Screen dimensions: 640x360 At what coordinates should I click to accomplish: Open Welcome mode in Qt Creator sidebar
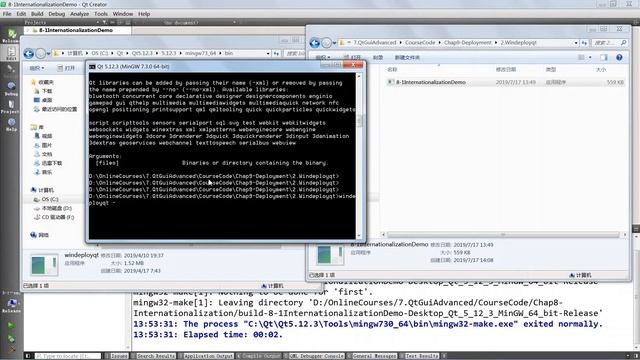click(11, 35)
